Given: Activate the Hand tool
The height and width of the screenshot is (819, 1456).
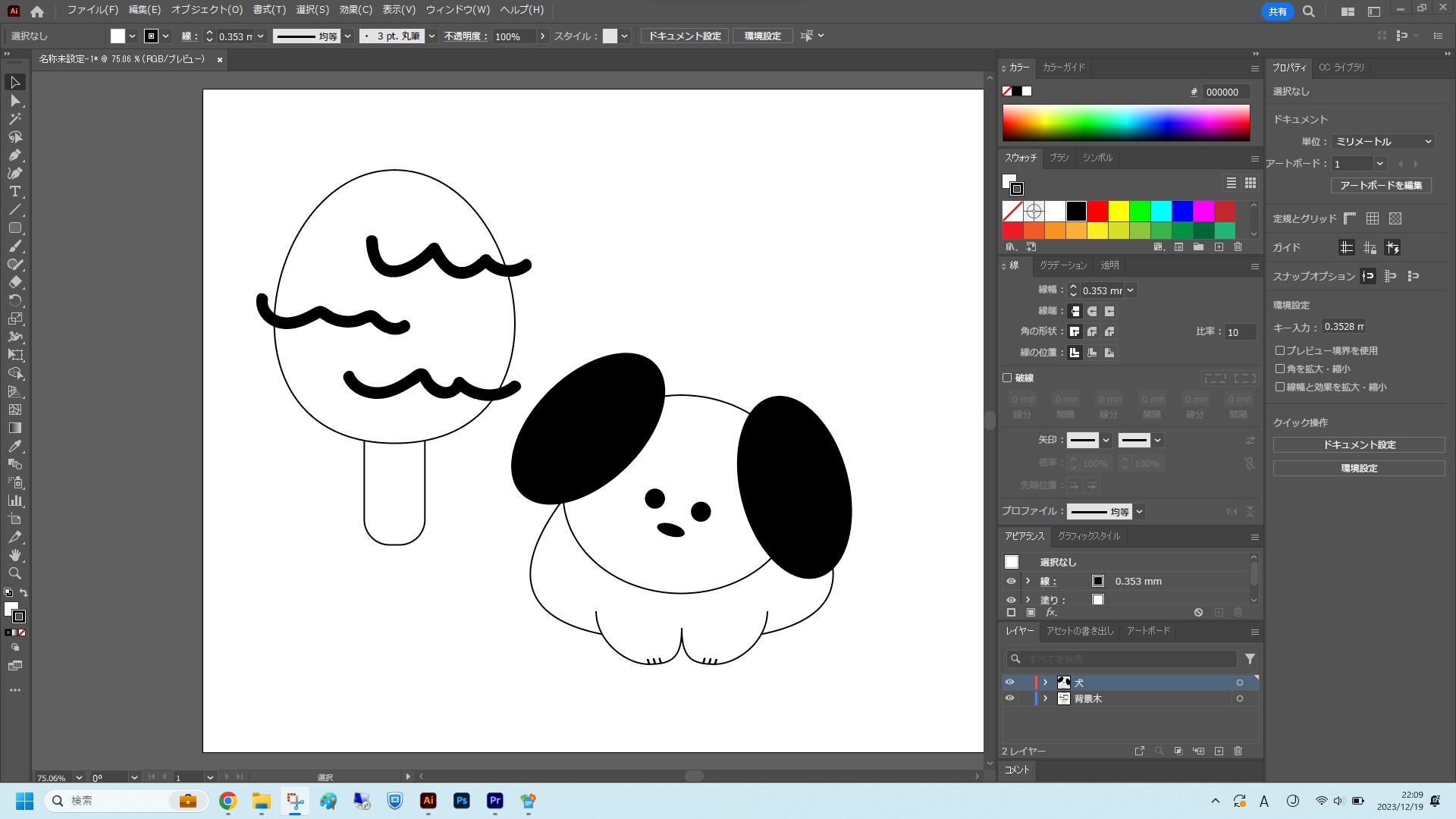Looking at the screenshot, I should pos(14,555).
